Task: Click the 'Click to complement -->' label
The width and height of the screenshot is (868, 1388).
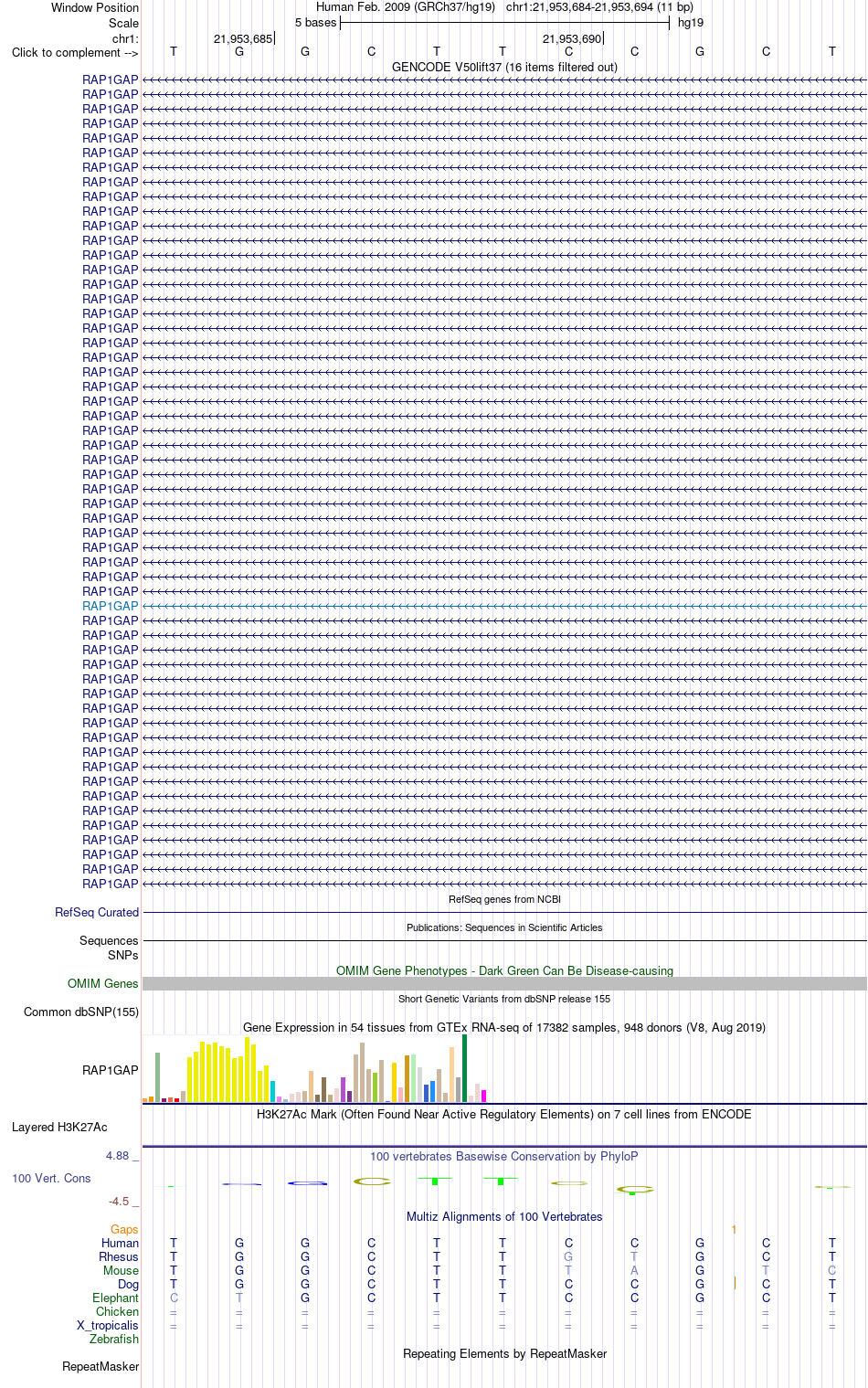Action: click(75, 52)
